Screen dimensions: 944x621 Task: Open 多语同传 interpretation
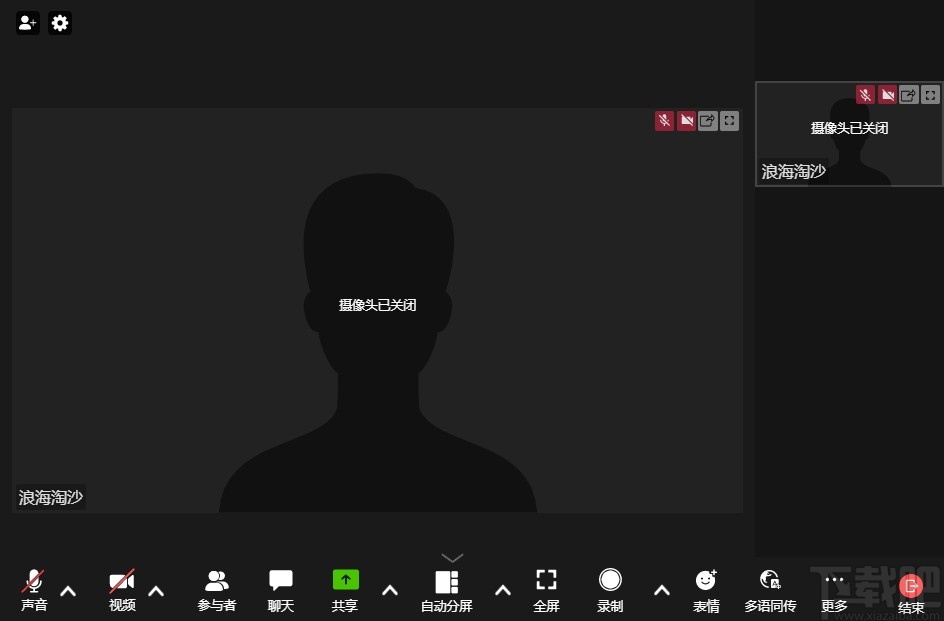[x=770, y=590]
